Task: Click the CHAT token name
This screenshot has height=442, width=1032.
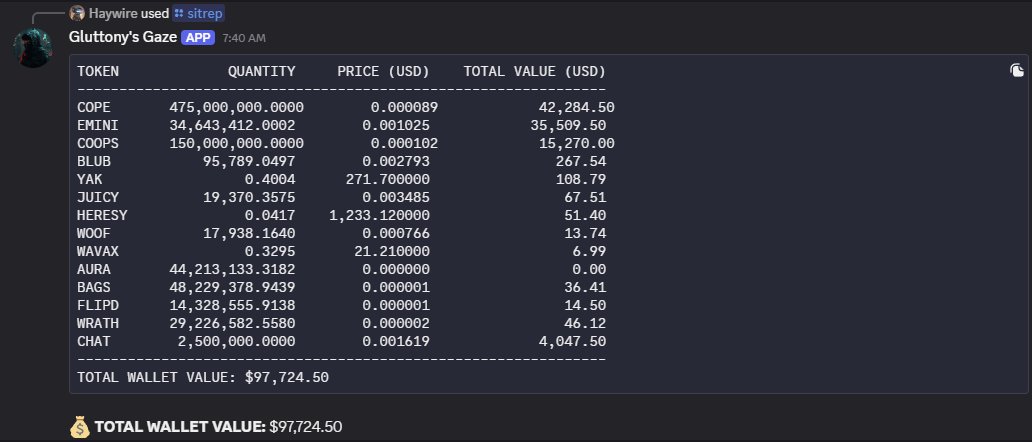Action: coord(93,341)
